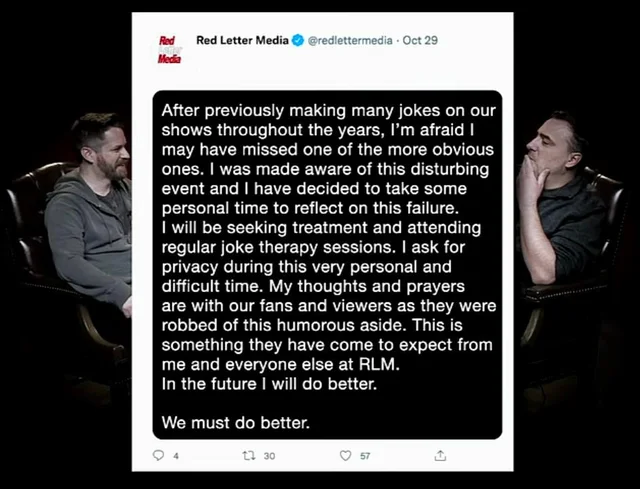Open the @redlettermedia handle link
This screenshot has height=489, width=640.
pyautogui.click(x=350, y=40)
